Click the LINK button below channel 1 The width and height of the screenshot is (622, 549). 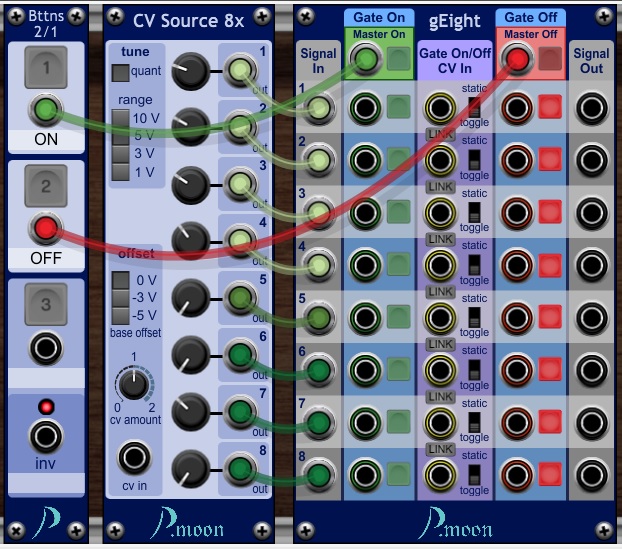pos(438,134)
